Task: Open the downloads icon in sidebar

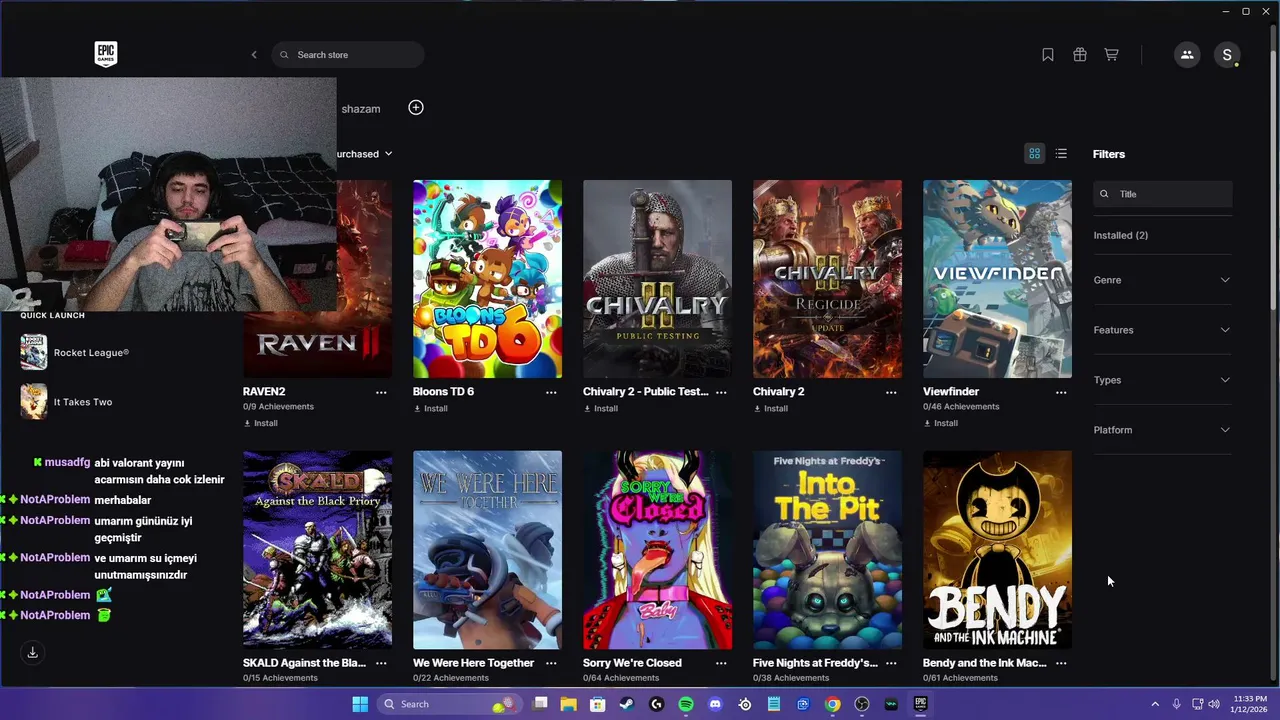Action: [32, 652]
